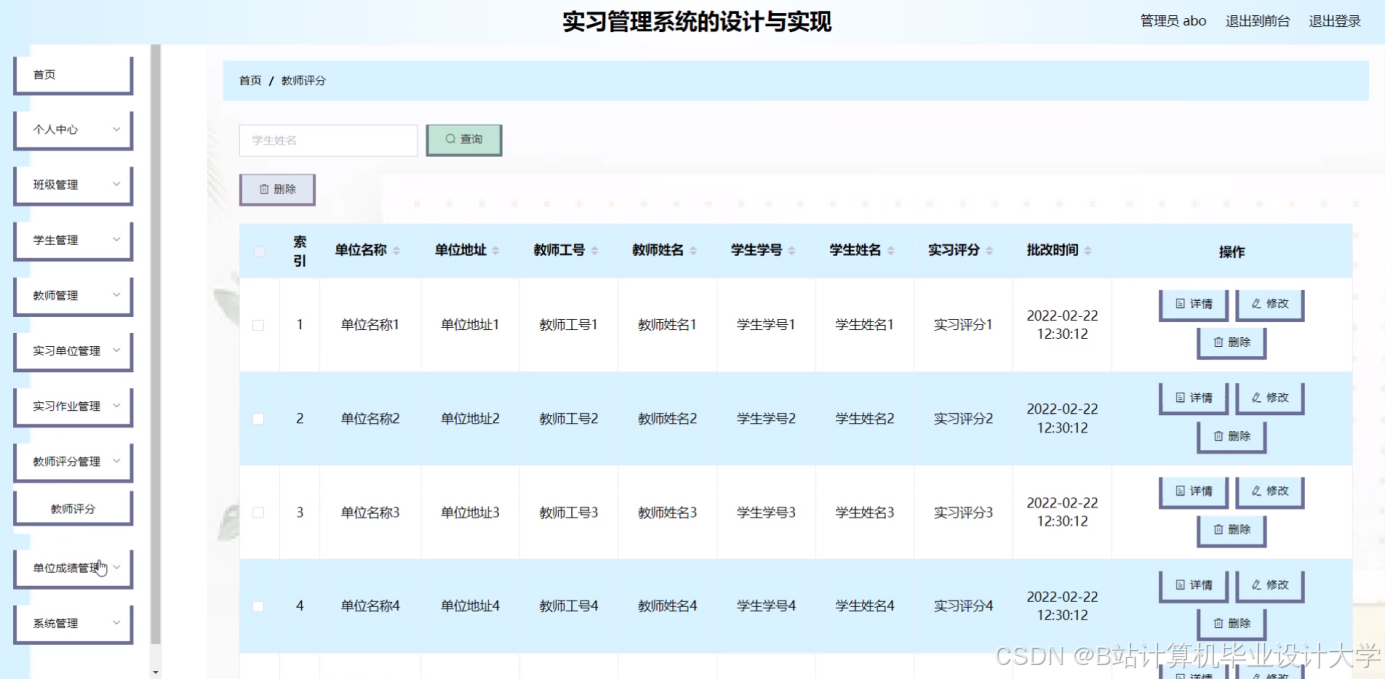
Task: Click the sidebar scroll-down arrow
Action: [155, 672]
